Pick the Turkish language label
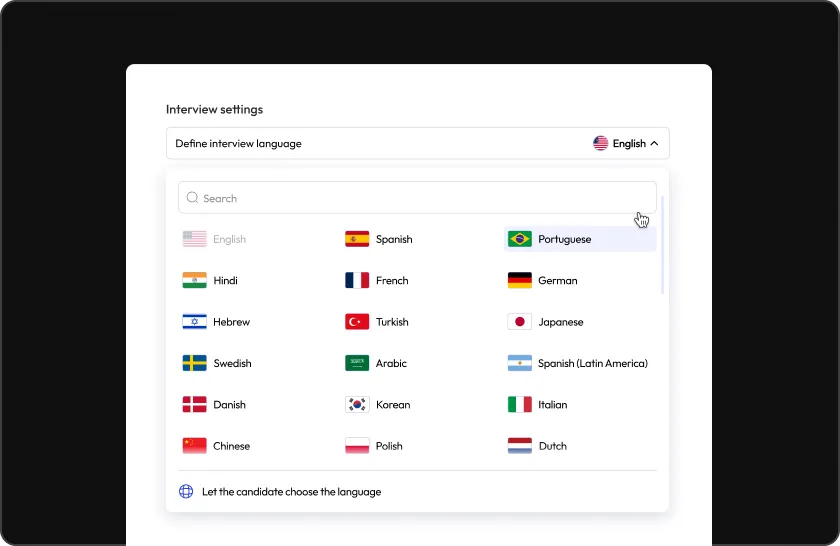 point(392,321)
